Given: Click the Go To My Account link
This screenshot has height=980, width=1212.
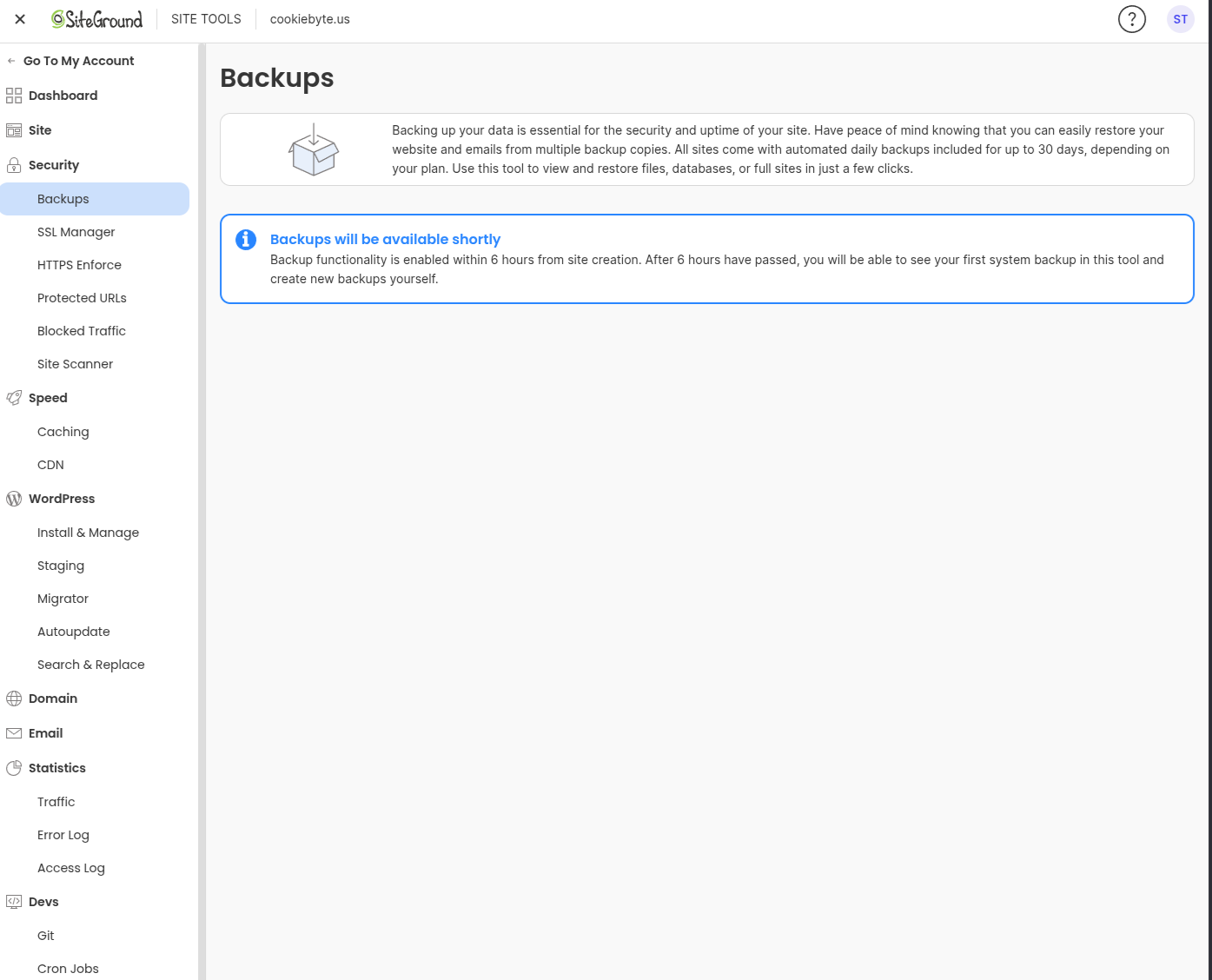Looking at the screenshot, I should click(x=78, y=61).
